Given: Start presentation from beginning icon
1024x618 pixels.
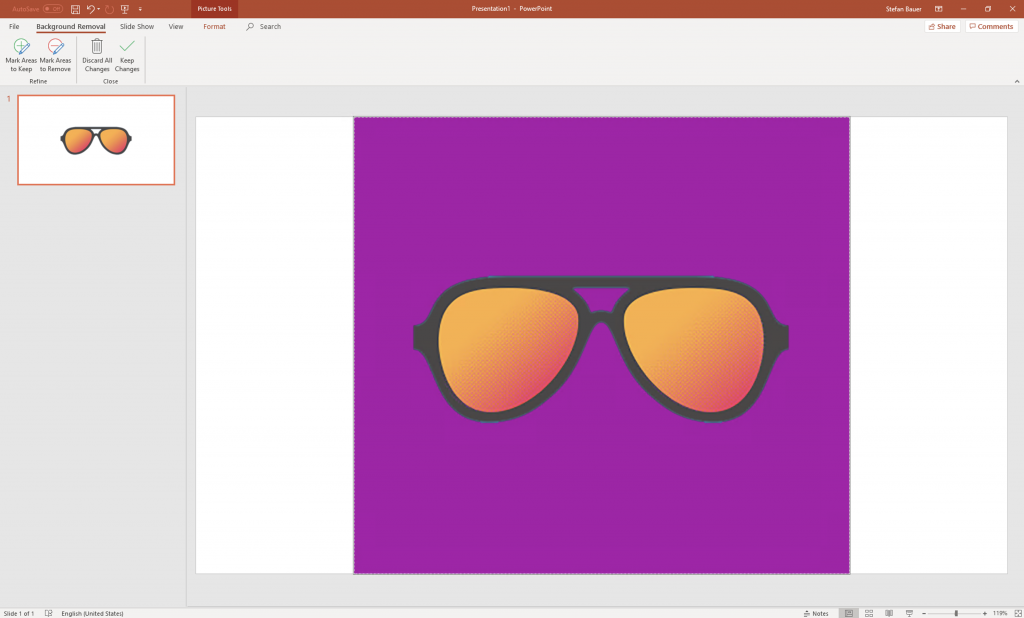Looking at the screenshot, I should [125, 9].
